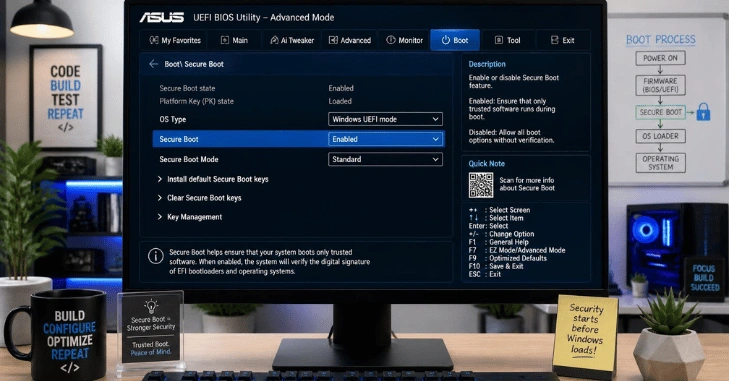The height and width of the screenshot is (381, 729).
Task: Click the Boot\ Secure Boot breadcrumb
Action: (x=194, y=64)
